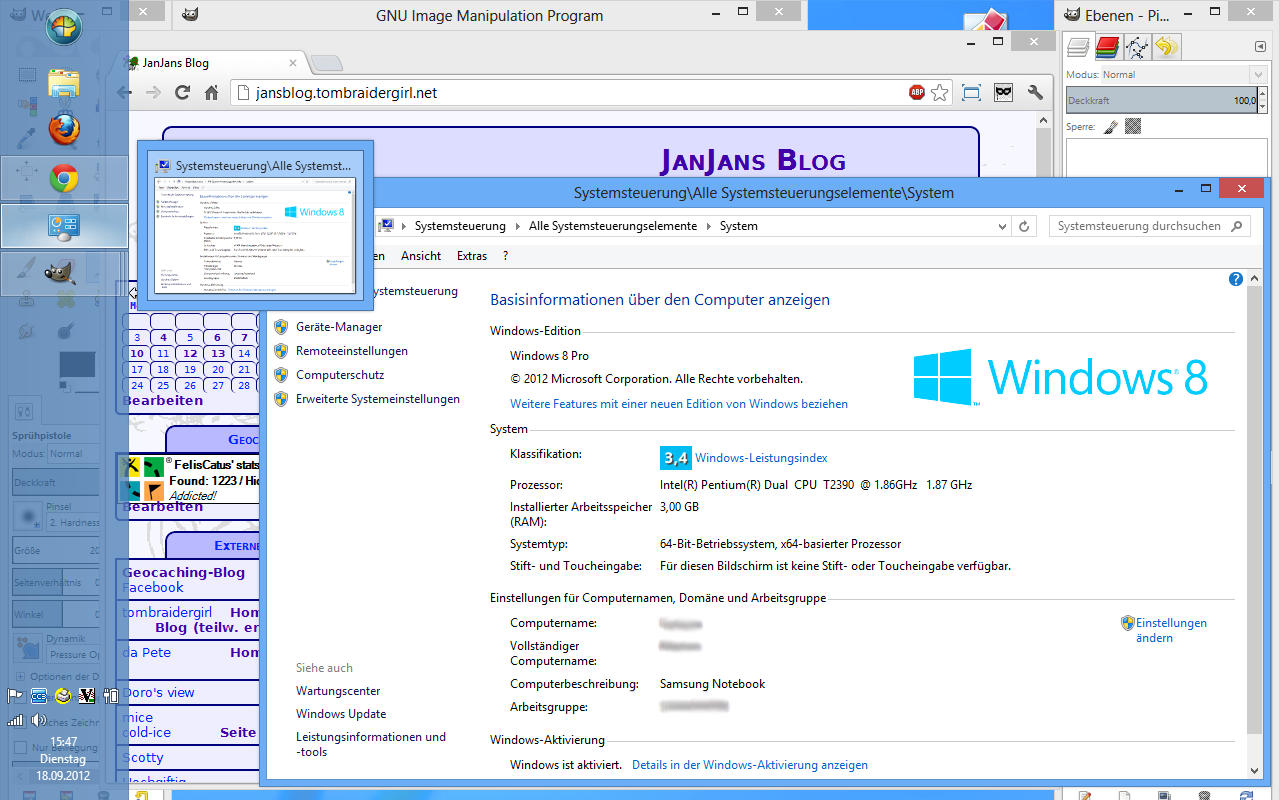
Task: Reload the page in Chrome
Action: pyautogui.click(x=182, y=92)
